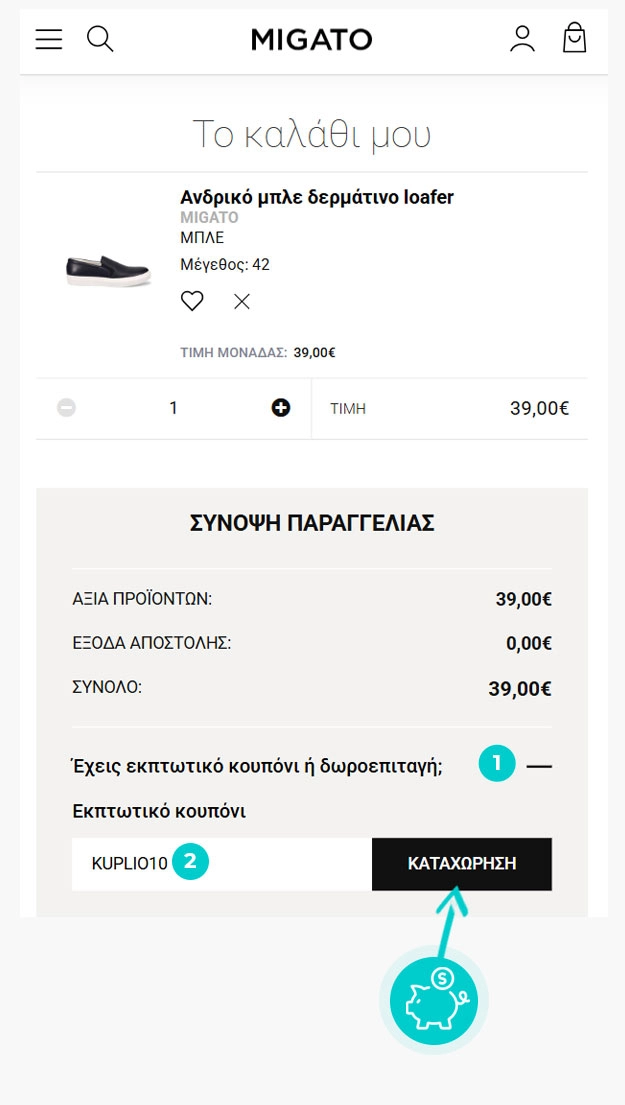Viewport: 625px width, 1105px height.
Task: Open the Ανδρικό μπλε δερμάτινο loafer title
Action: point(317,197)
